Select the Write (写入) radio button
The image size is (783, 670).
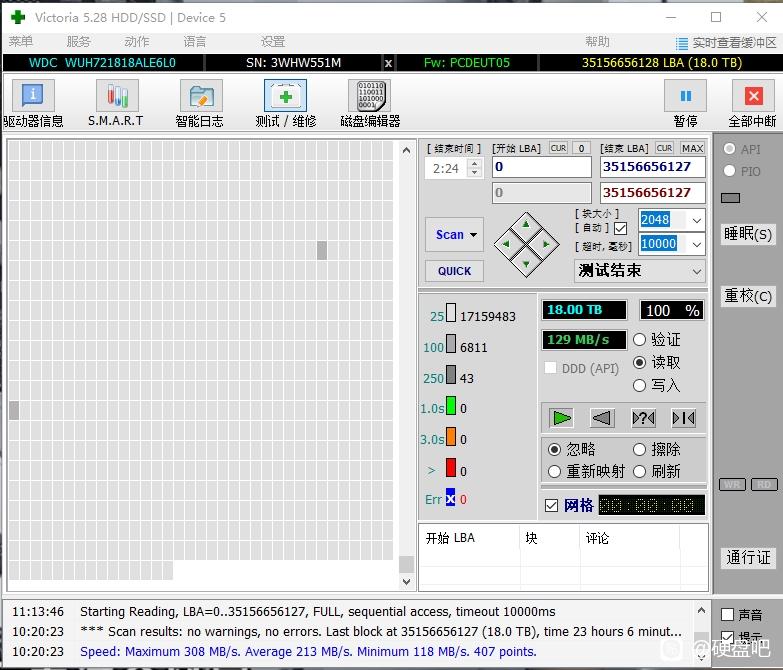point(640,385)
